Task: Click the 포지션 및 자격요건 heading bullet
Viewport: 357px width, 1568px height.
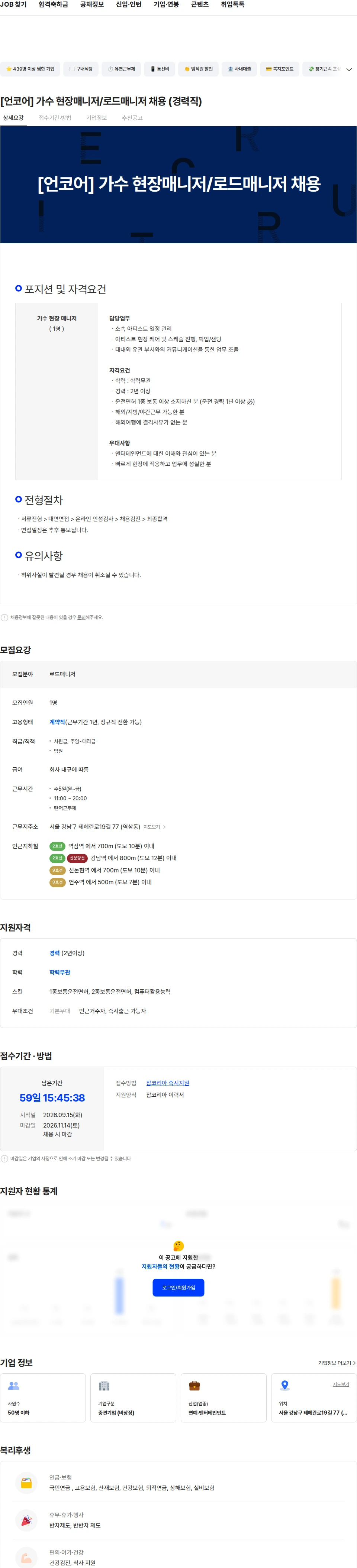Action: coord(19,288)
